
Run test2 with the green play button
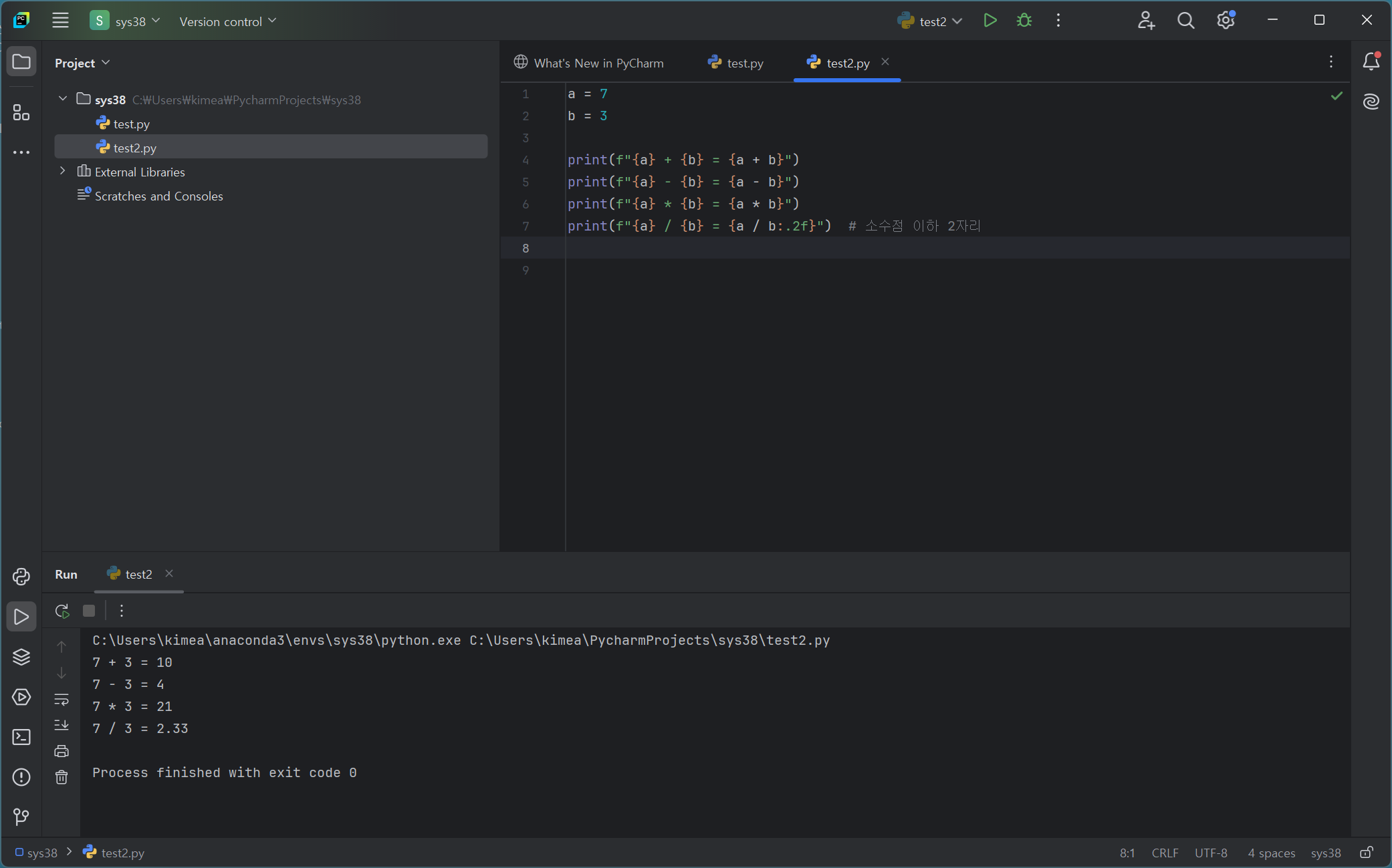pyautogui.click(x=990, y=21)
